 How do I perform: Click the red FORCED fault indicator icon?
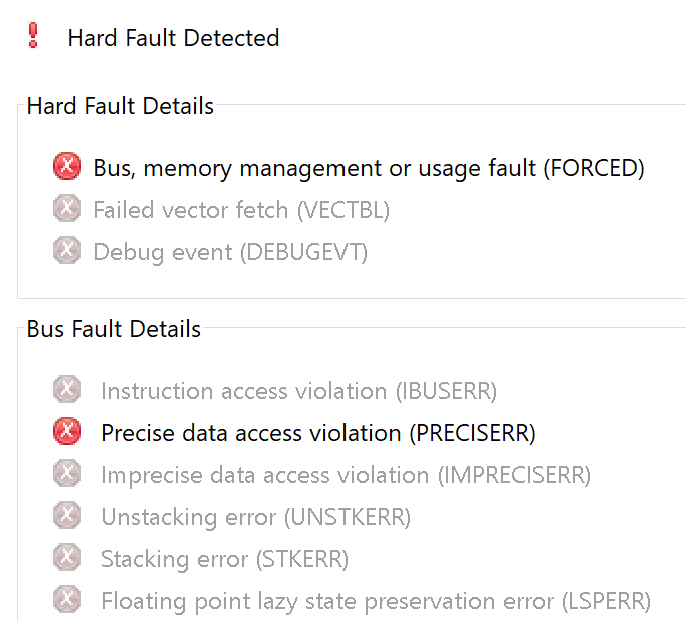67,166
